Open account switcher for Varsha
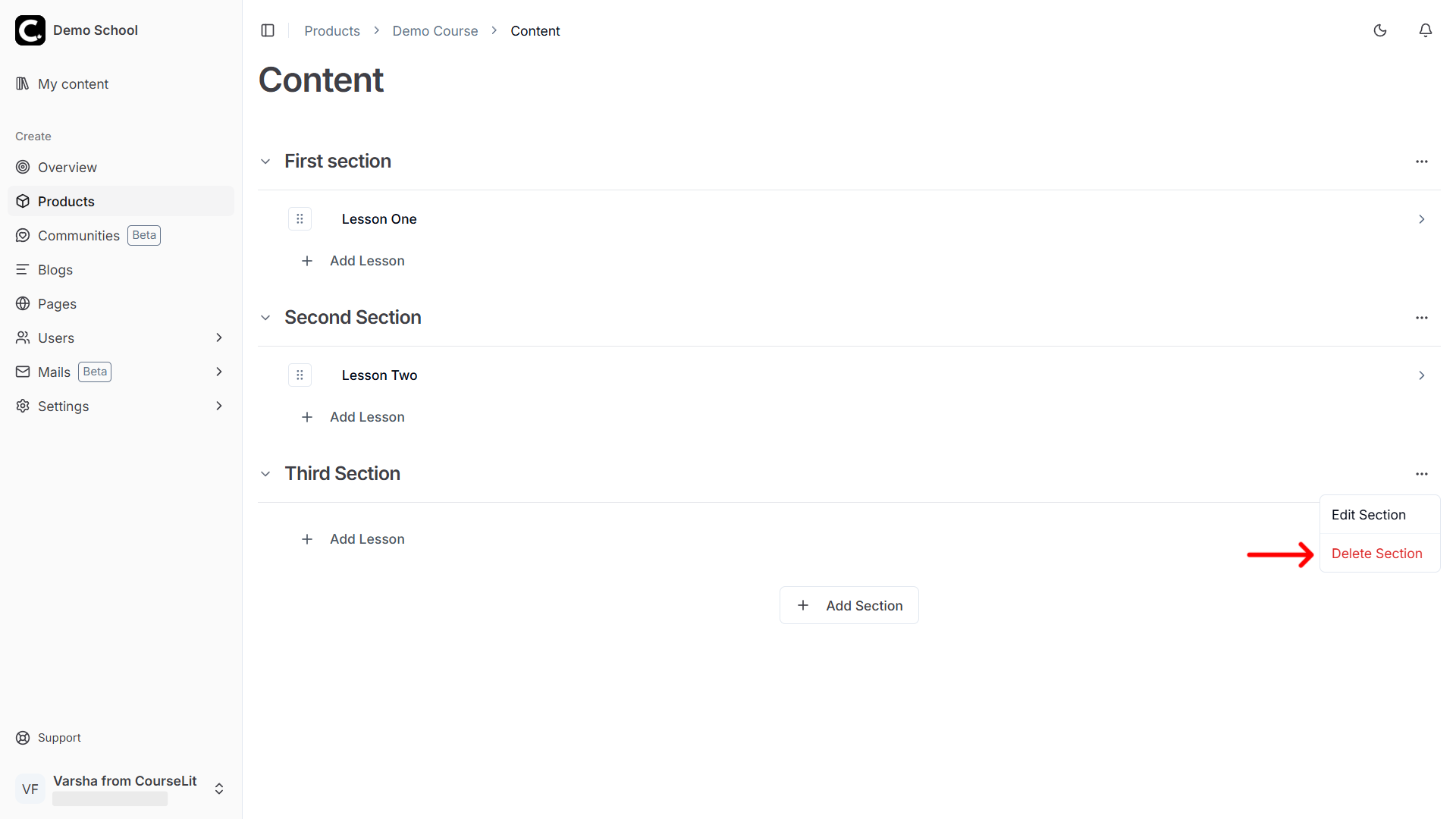The image size is (1456, 819). (218, 789)
